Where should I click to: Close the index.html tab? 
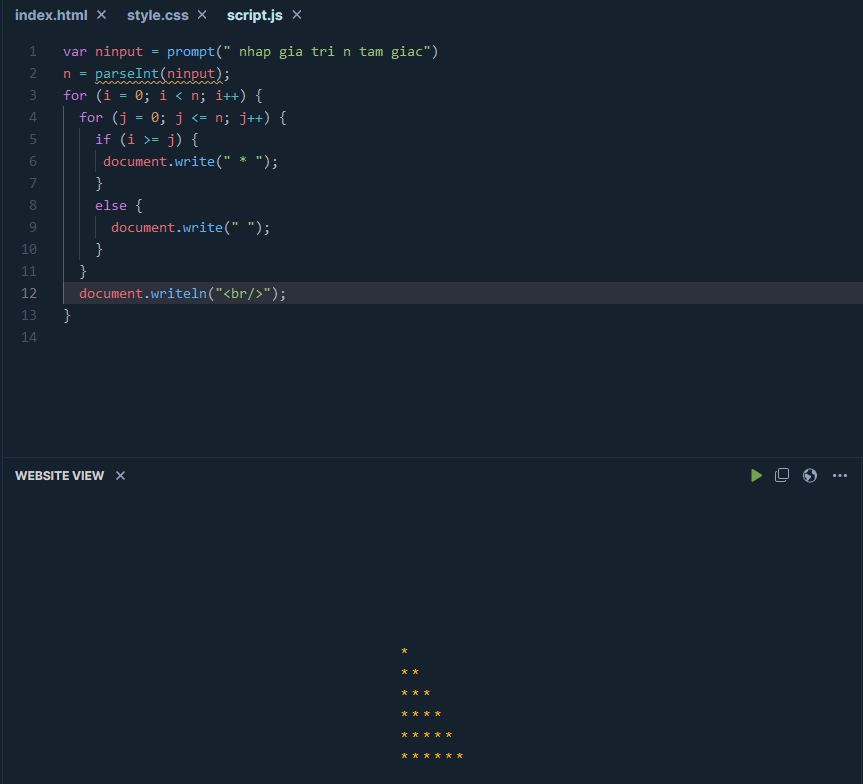coord(101,15)
